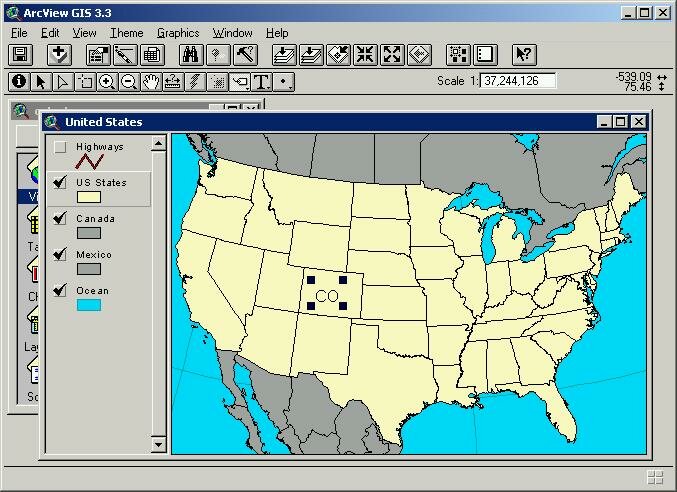Open the Query Builder hammer button

coord(245,55)
